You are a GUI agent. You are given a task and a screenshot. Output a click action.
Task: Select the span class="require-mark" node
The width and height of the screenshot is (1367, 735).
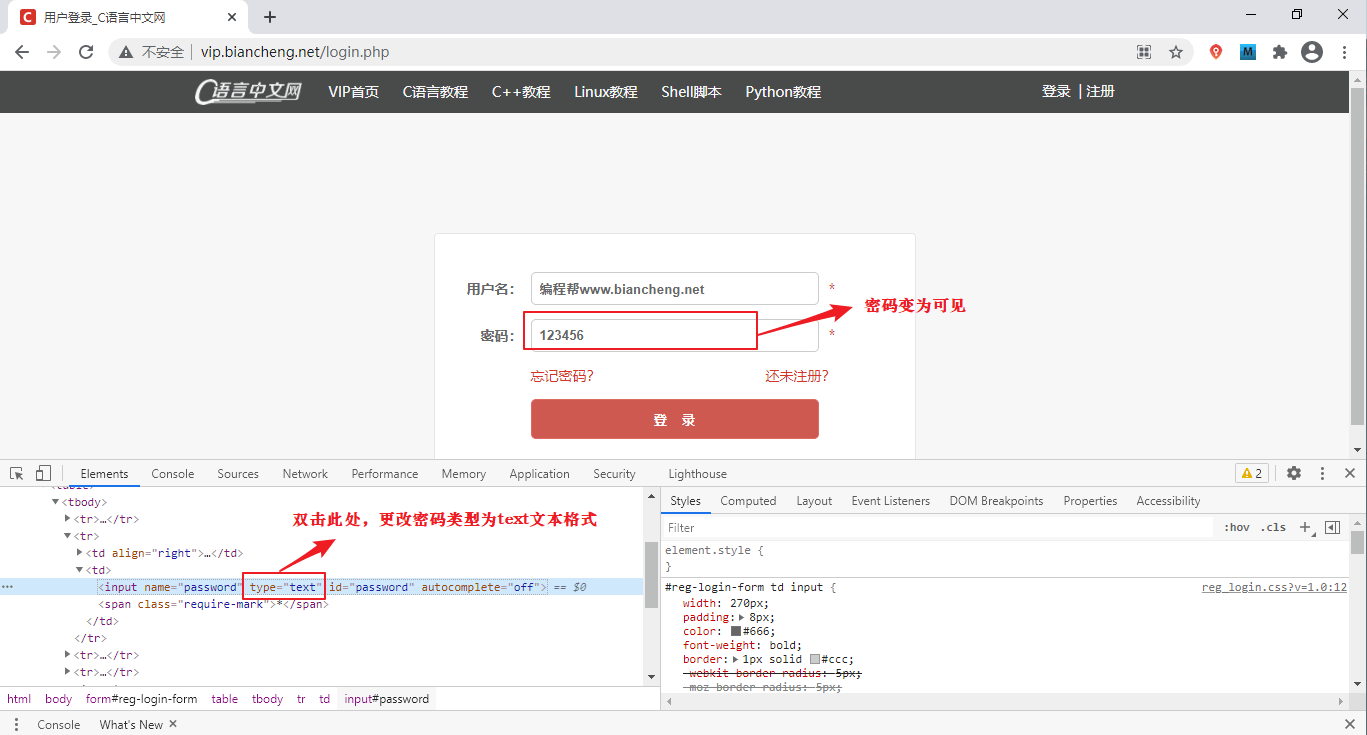pos(213,604)
